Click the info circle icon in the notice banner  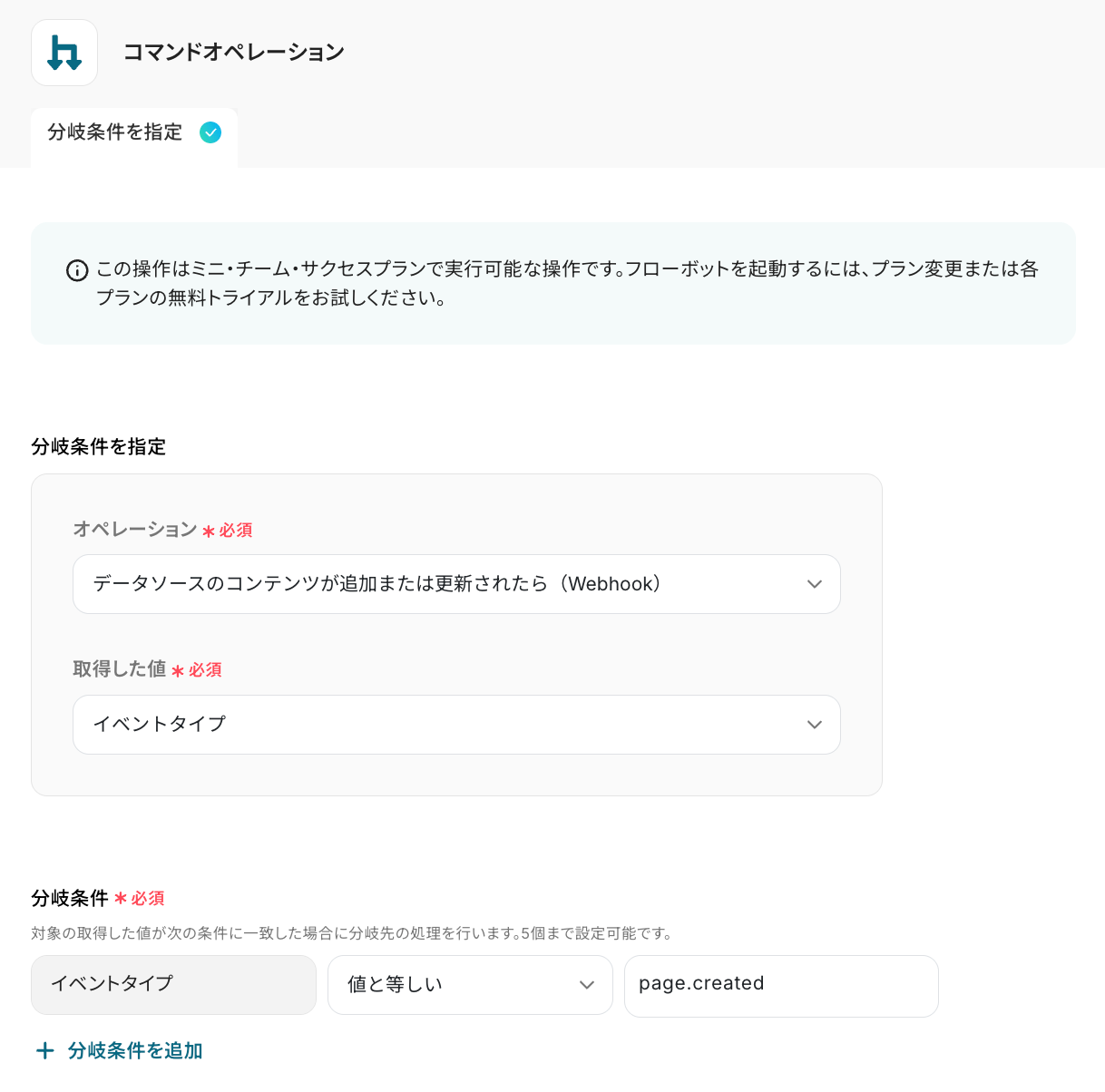click(77, 270)
